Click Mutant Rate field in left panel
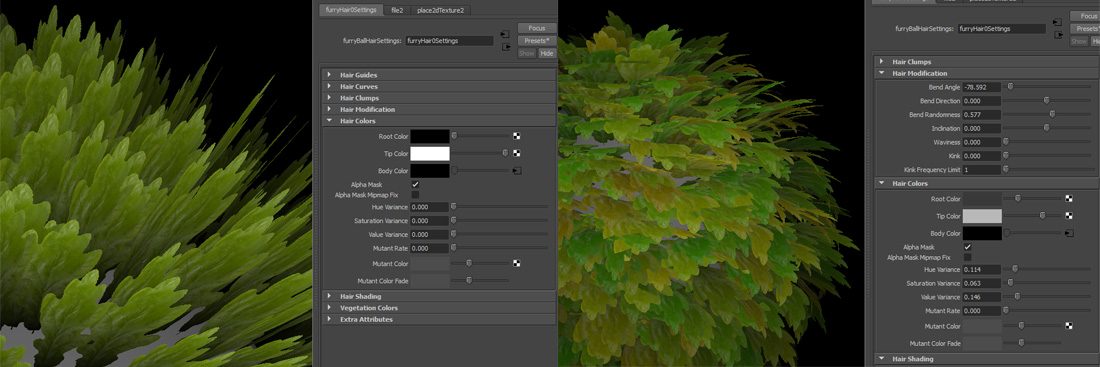1100x367 pixels. coord(429,248)
